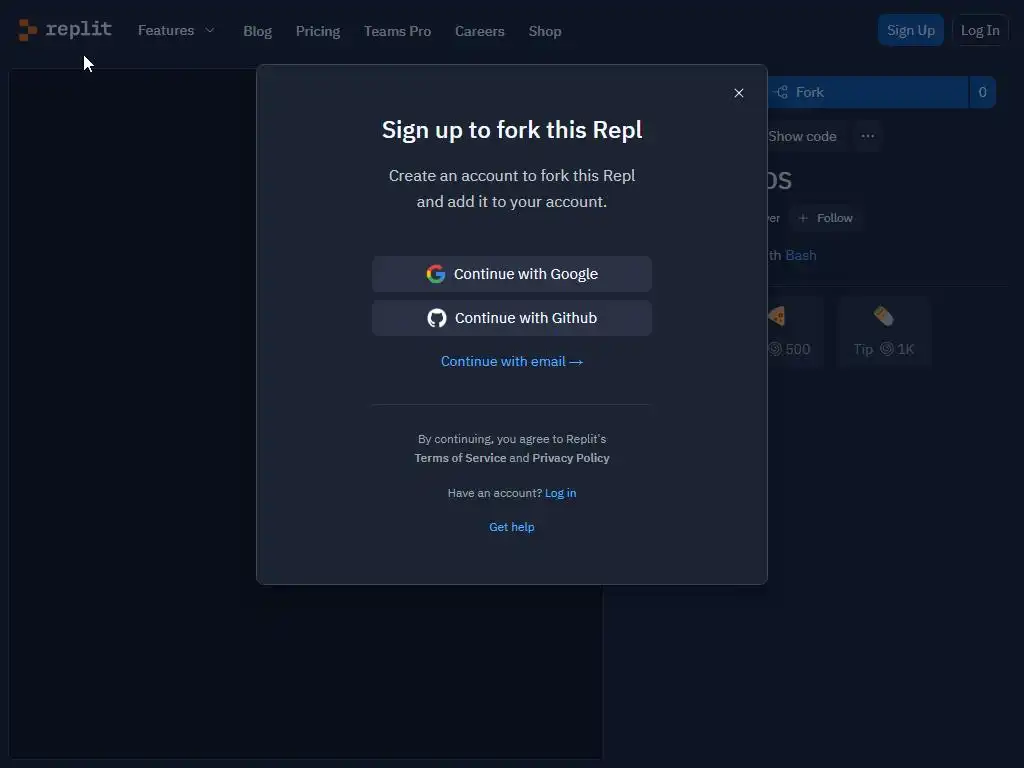The height and width of the screenshot is (768, 1024).
Task: Close the sign up dialog
Action: click(x=739, y=93)
